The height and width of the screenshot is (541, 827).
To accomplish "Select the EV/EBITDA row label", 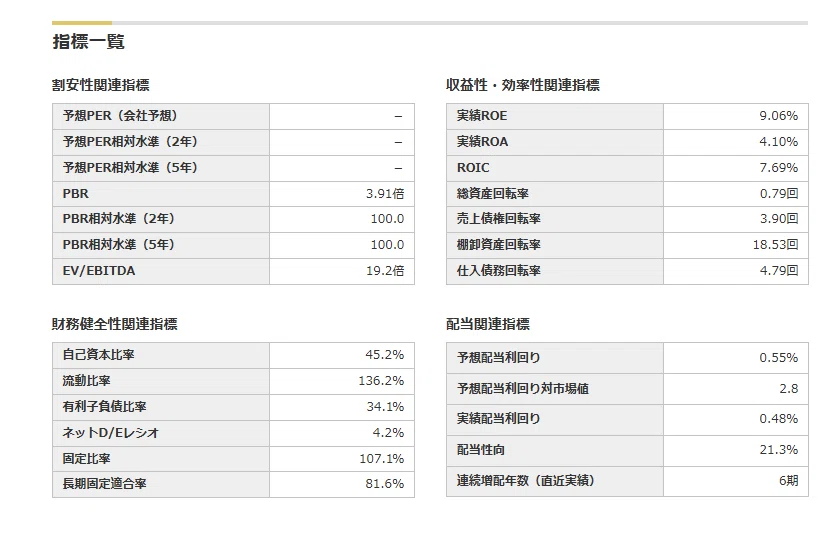I will tap(99, 271).
